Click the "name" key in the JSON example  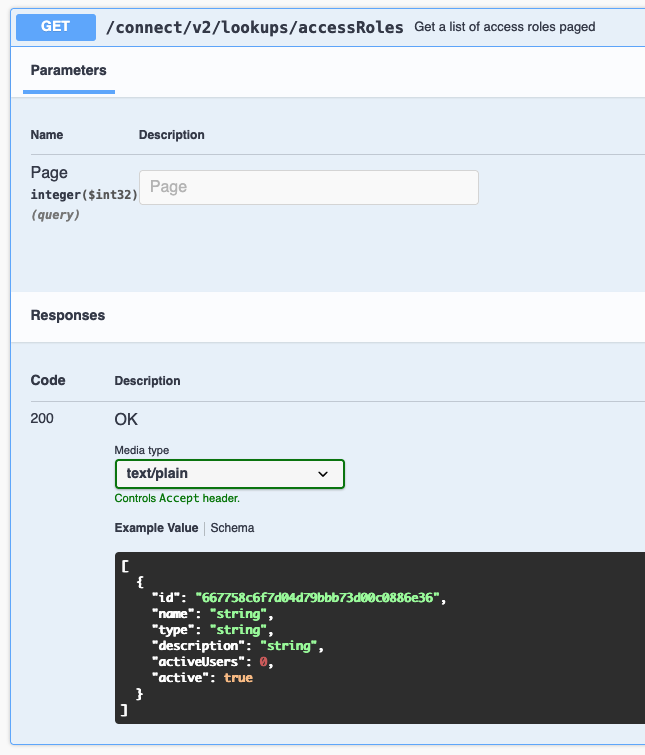pos(173,614)
